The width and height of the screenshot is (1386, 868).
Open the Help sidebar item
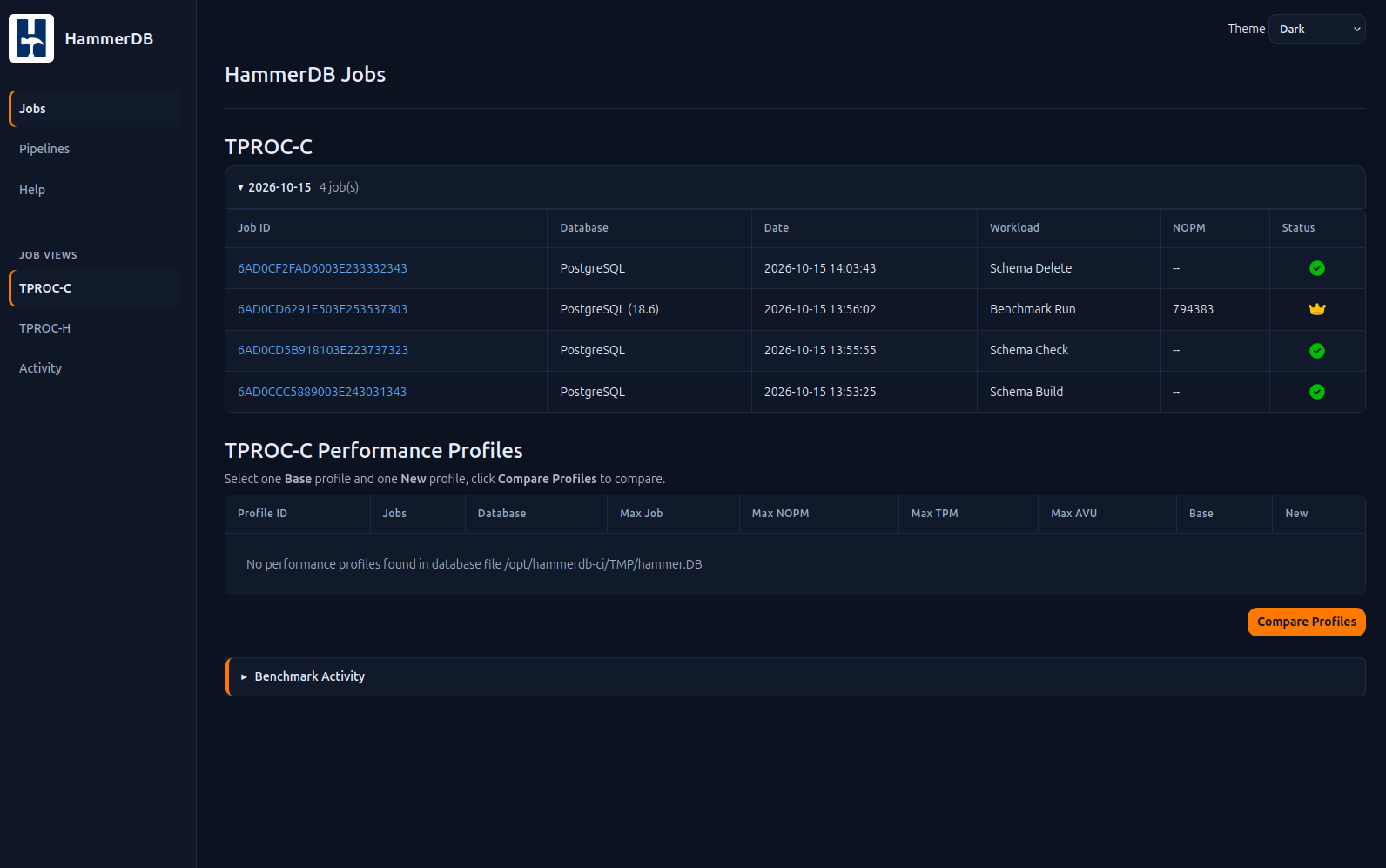pos(95,190)
